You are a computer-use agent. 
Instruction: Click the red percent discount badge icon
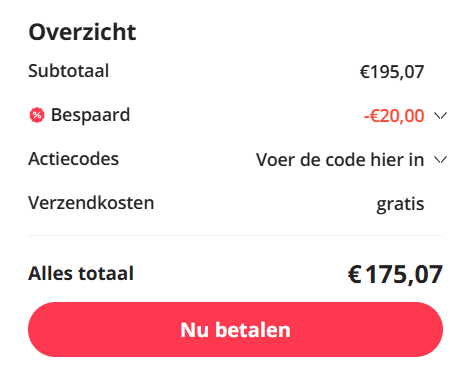coord(37,115)
